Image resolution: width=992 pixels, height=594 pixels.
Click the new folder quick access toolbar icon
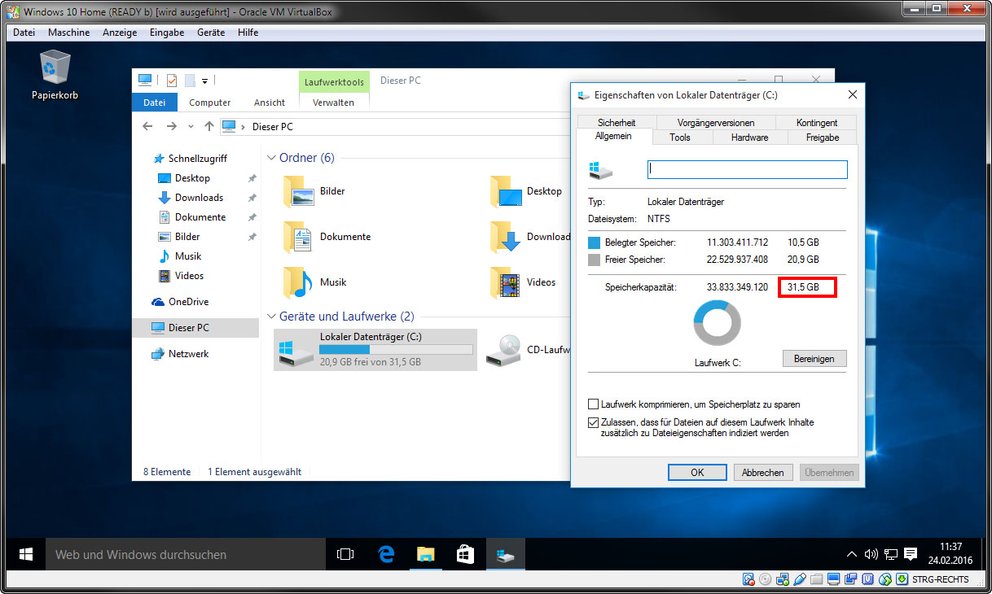click(190, 80)
